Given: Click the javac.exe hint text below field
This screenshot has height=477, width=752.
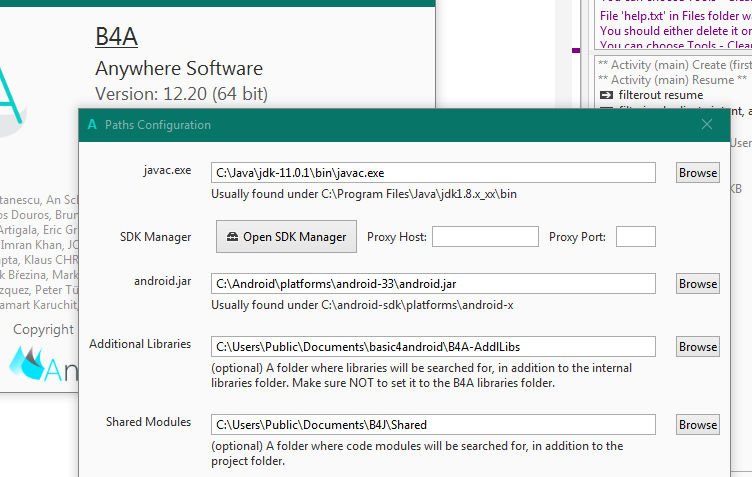Looking at the screenshot, I should pos(364,194).
